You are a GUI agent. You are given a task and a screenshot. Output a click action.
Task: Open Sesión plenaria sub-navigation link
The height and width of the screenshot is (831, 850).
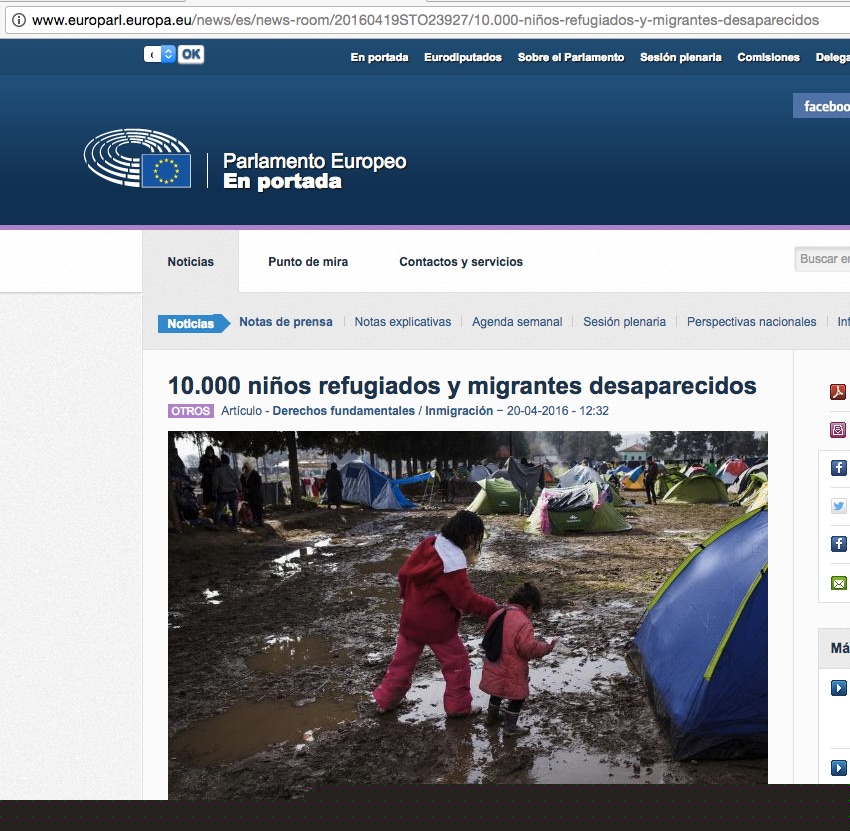624,322
